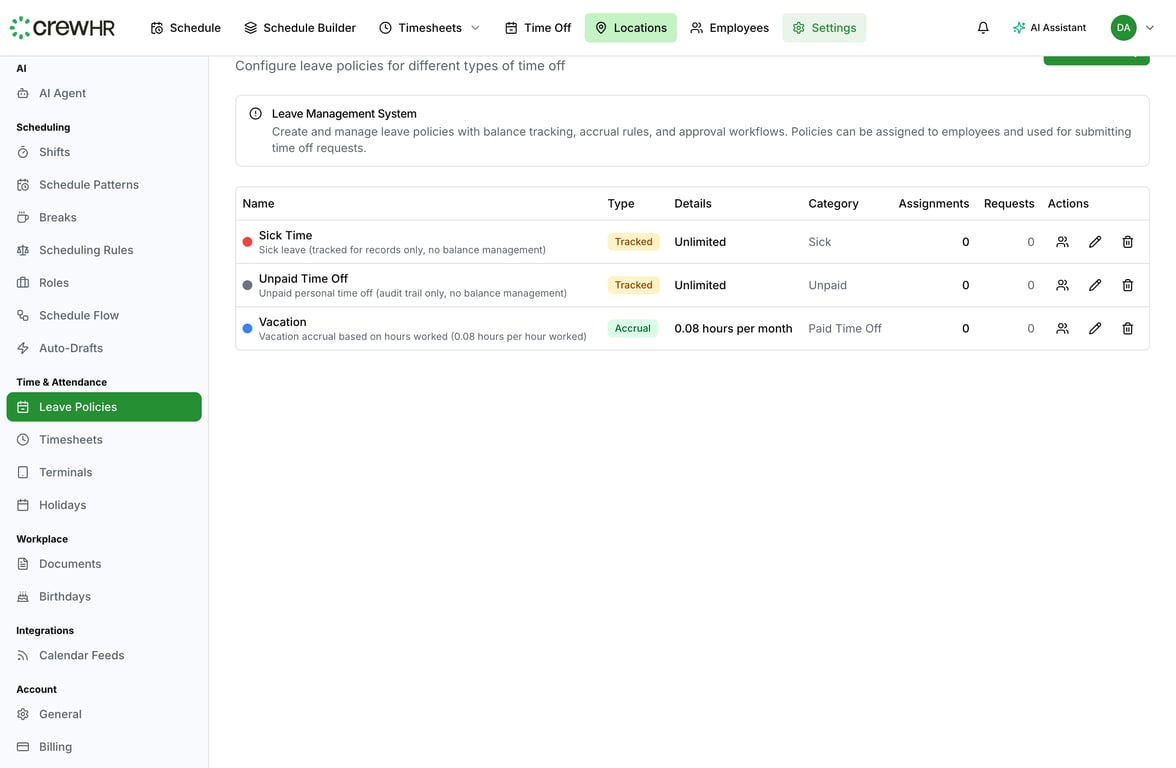Click the notifications bell icon
Screen dimensions: 1176x768
click(983, 28)
